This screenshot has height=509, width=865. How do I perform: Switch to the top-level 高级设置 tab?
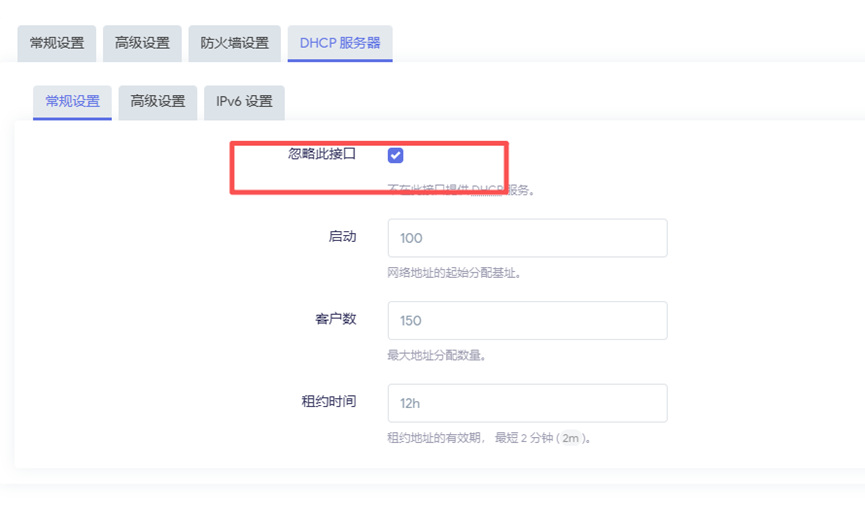142,44
